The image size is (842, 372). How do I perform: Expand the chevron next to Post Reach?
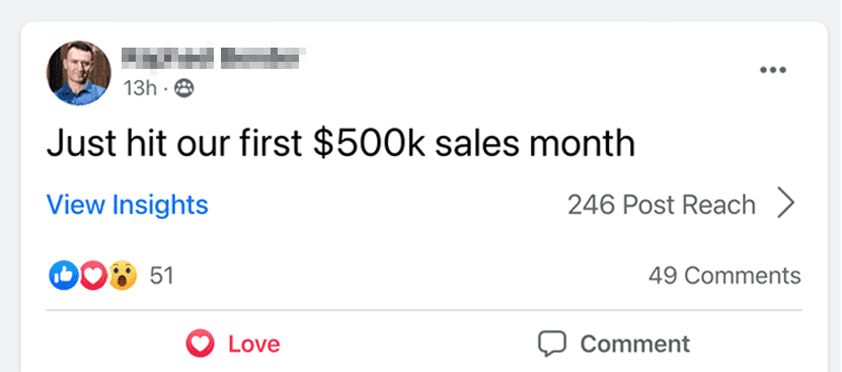(x=786, y=205)
